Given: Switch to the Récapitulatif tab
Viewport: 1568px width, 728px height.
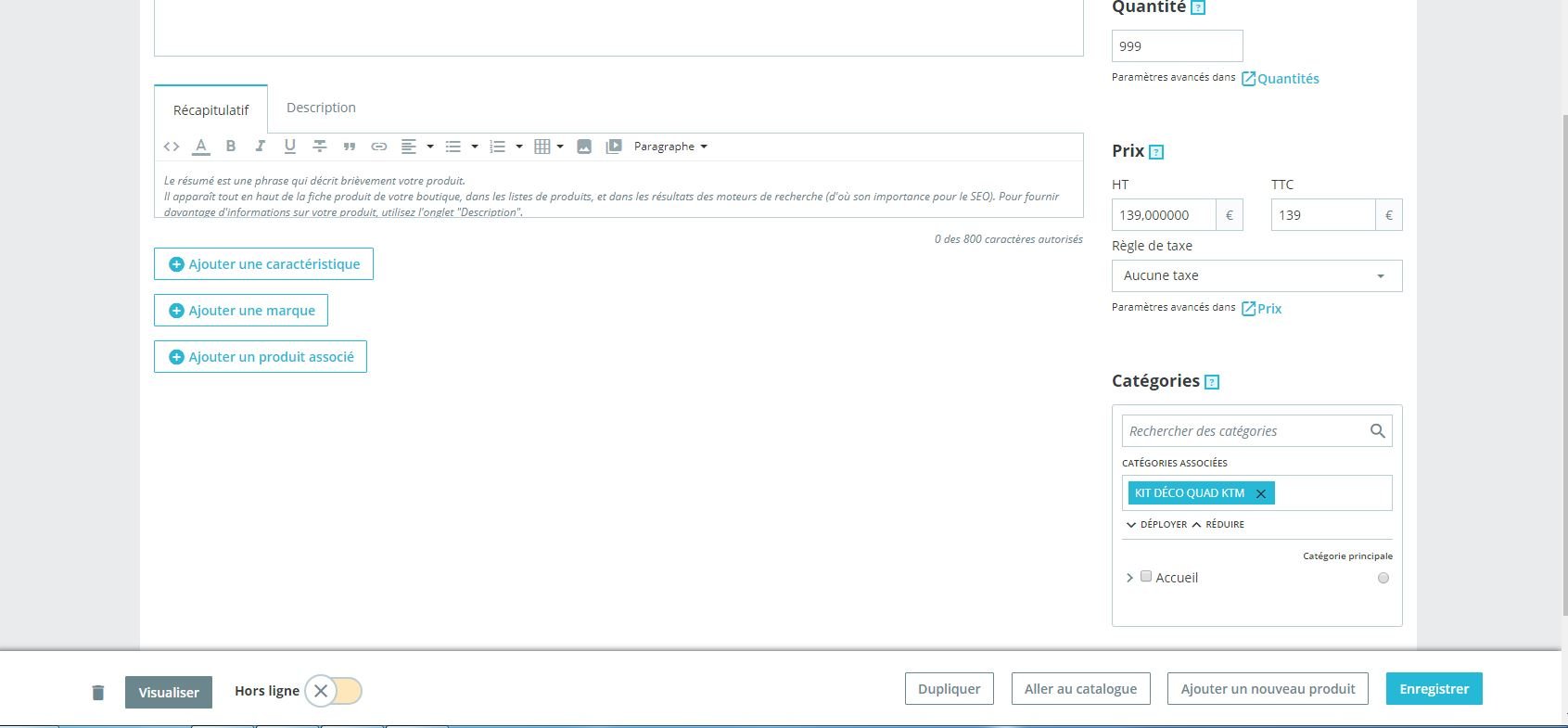Looking at the screenshot, I should 211,109.
